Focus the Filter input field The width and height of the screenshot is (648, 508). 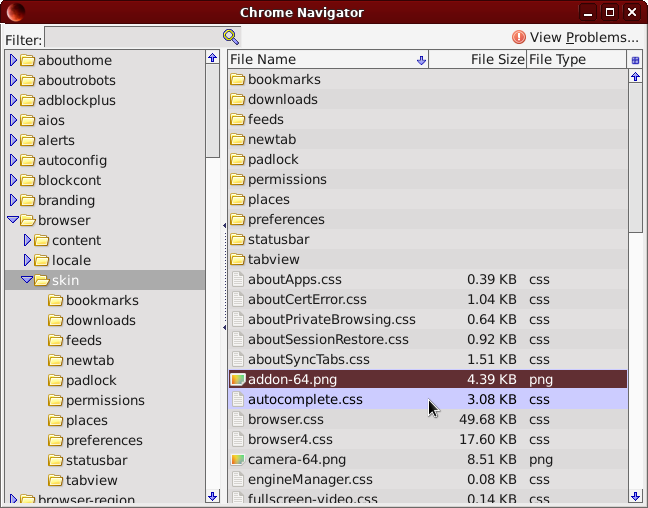point(133,37)
